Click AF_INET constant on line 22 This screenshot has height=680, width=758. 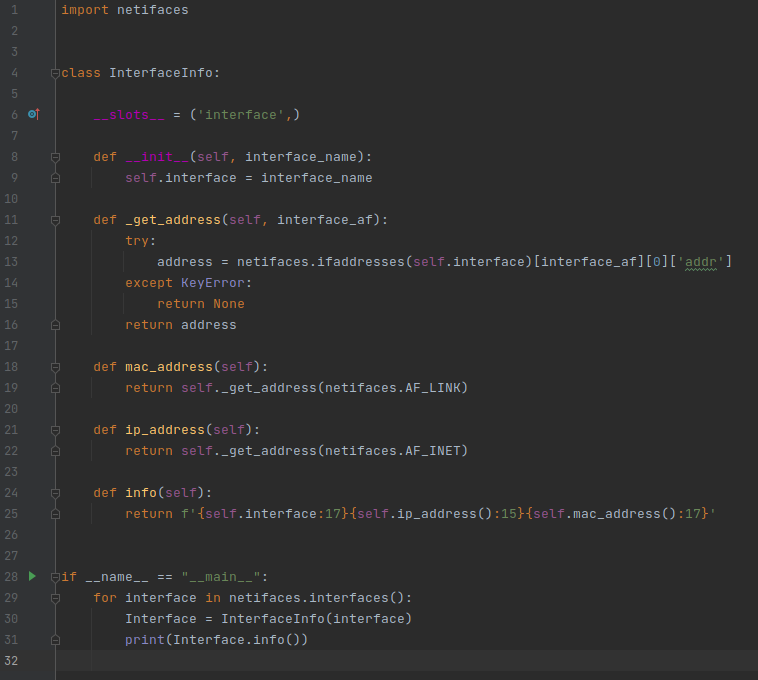(432, 450)
